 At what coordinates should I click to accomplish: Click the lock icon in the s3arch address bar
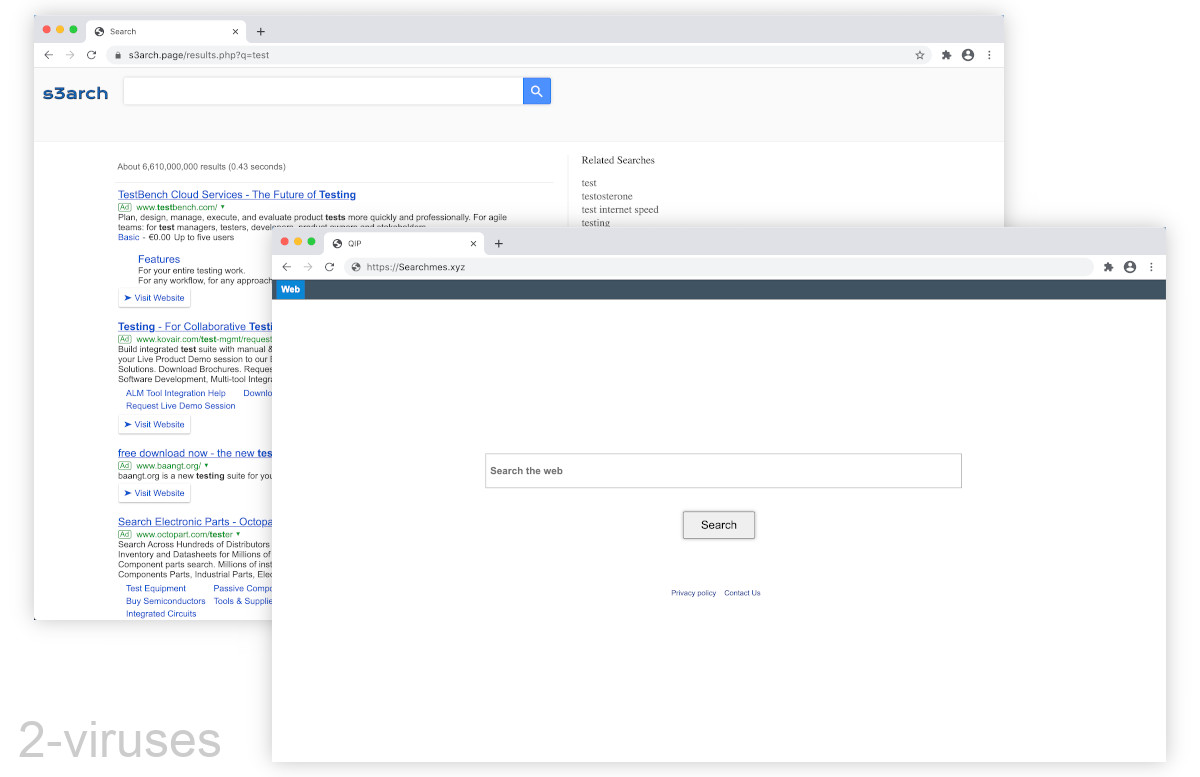click(118, 56)
